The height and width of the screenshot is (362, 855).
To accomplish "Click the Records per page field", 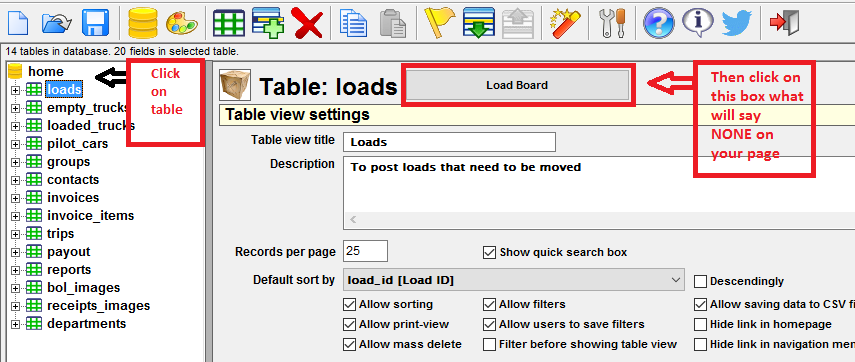I will [365, 251].
